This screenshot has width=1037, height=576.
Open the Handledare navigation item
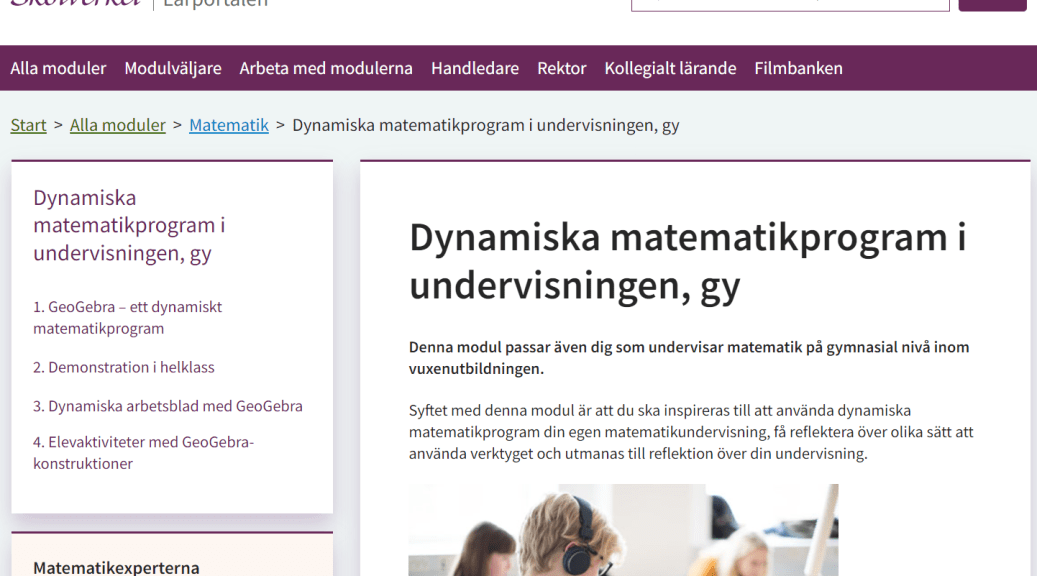click(475, 68)
